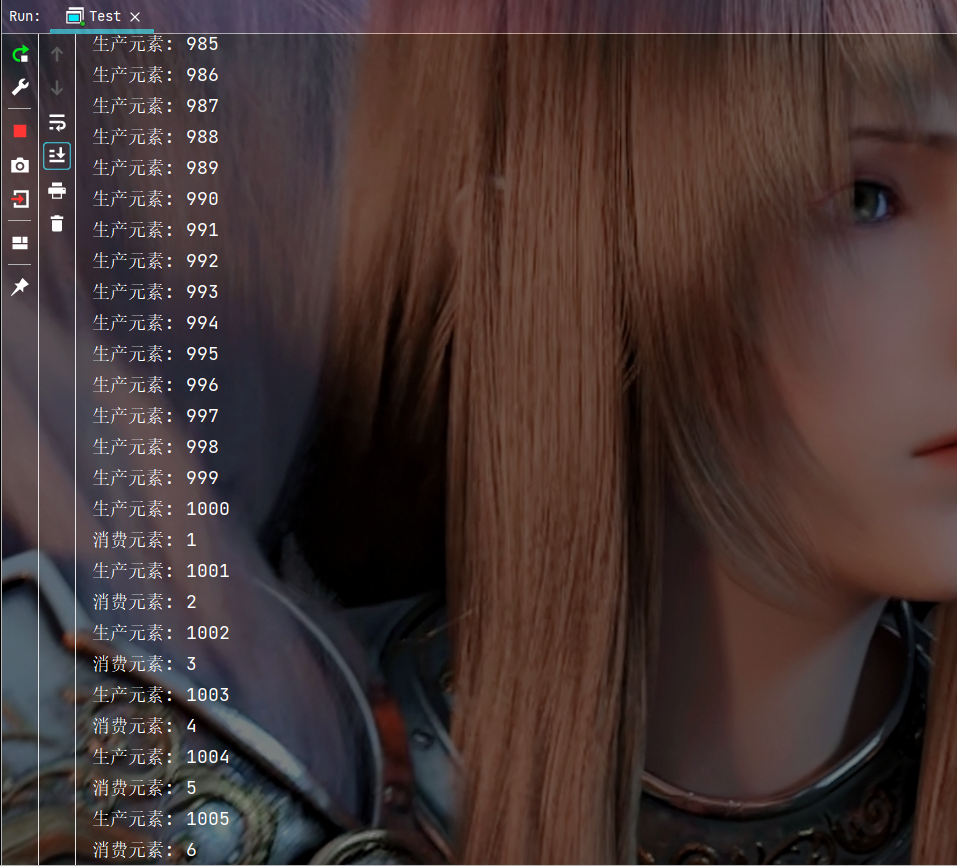The width and height of the screenshot is (957, 866).
Task: Click console line 消费元素: 5
Action: tap(145, 788)
